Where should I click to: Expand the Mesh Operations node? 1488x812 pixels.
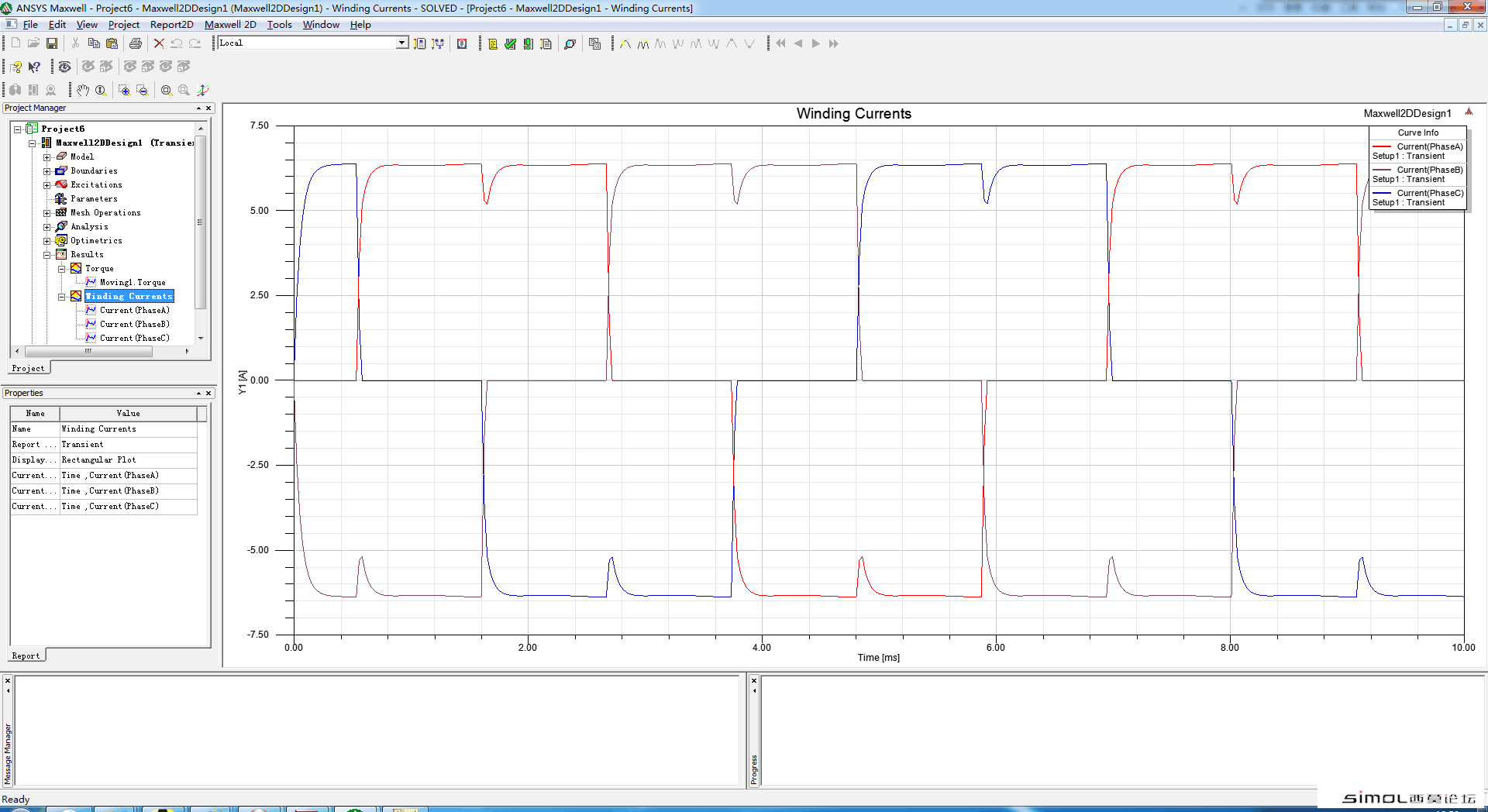click(x=46, y=212)
